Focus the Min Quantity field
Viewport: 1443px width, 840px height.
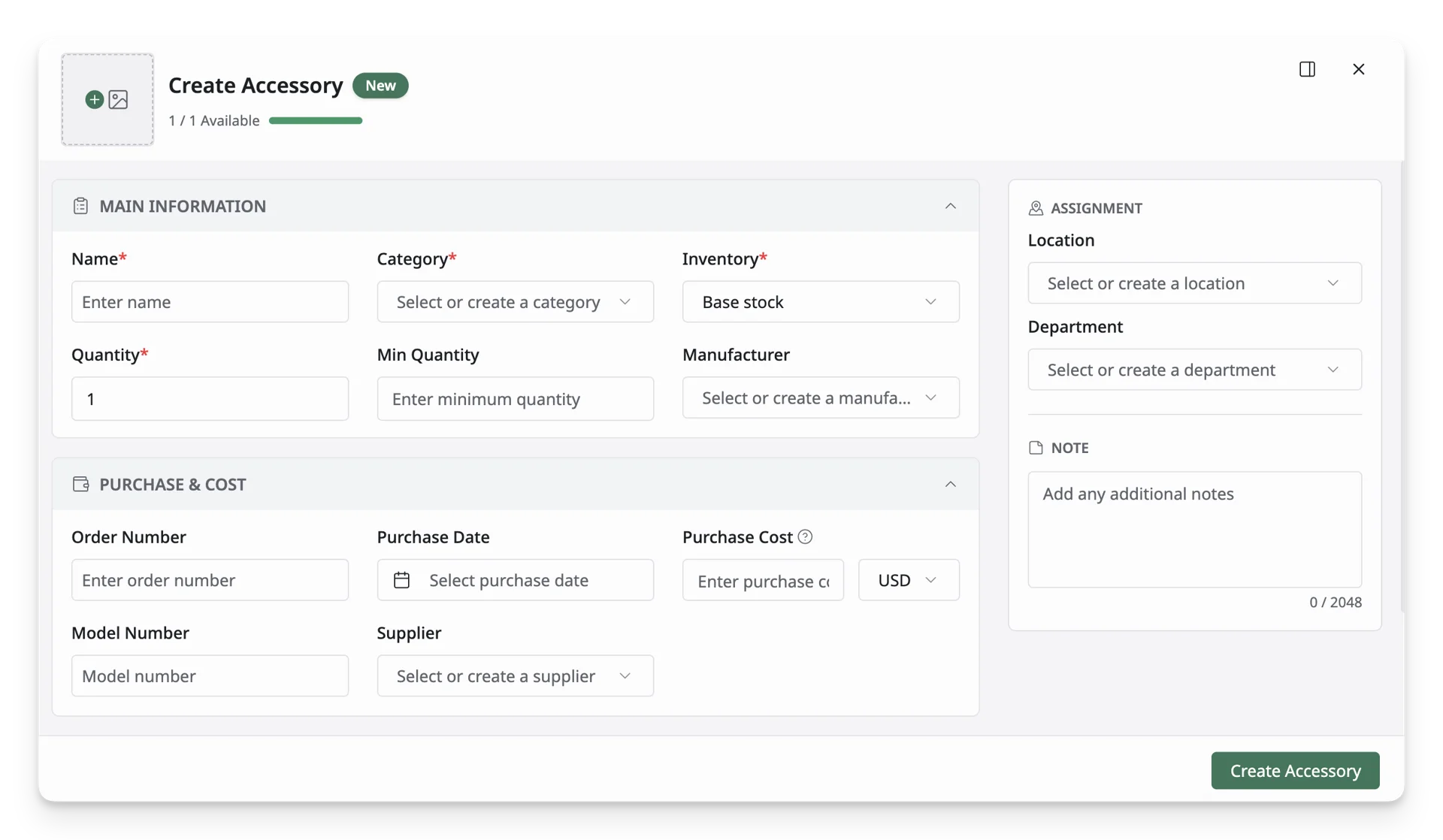(515, 398)
